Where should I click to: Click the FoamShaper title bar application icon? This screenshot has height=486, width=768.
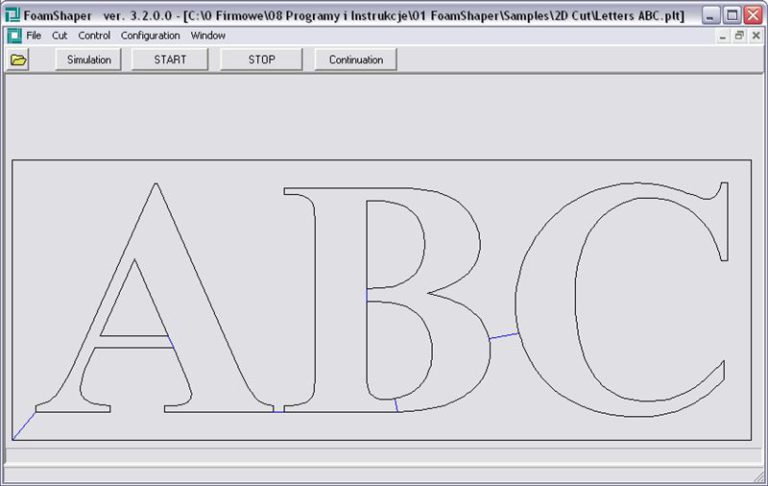[x=13, y=15]
